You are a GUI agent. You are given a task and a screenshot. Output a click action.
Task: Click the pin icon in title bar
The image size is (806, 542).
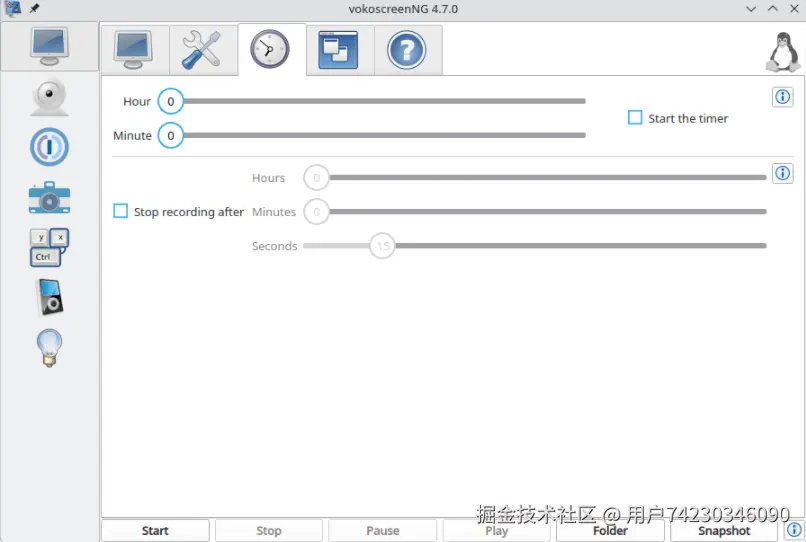click(x=34, y=8)
